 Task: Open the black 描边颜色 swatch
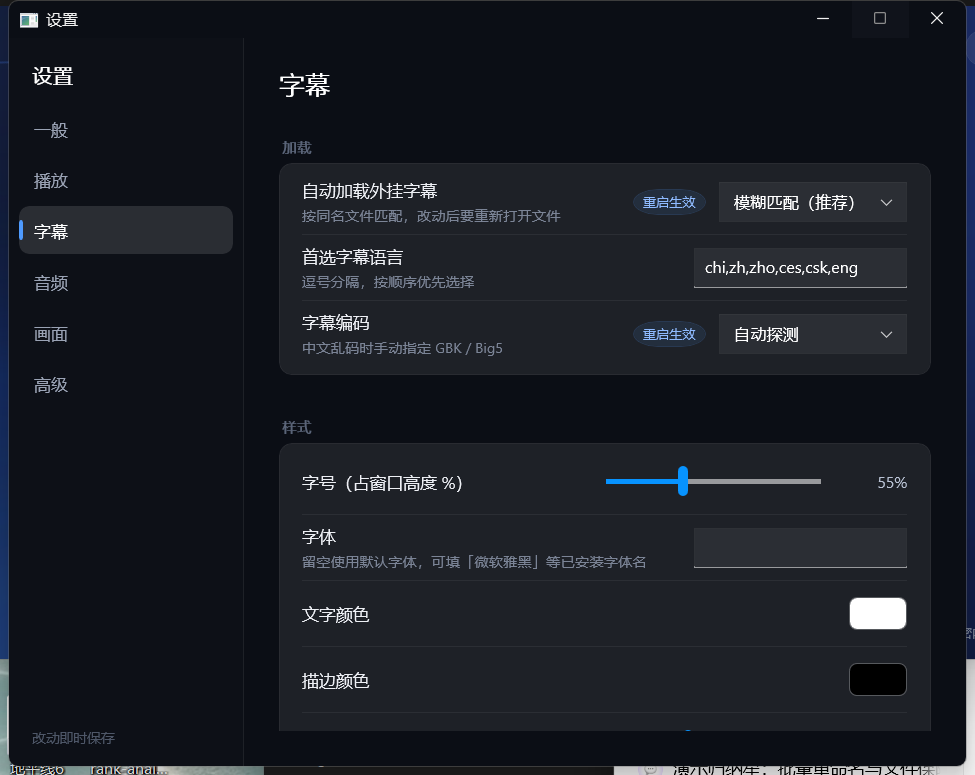click(x=877, y=679)
